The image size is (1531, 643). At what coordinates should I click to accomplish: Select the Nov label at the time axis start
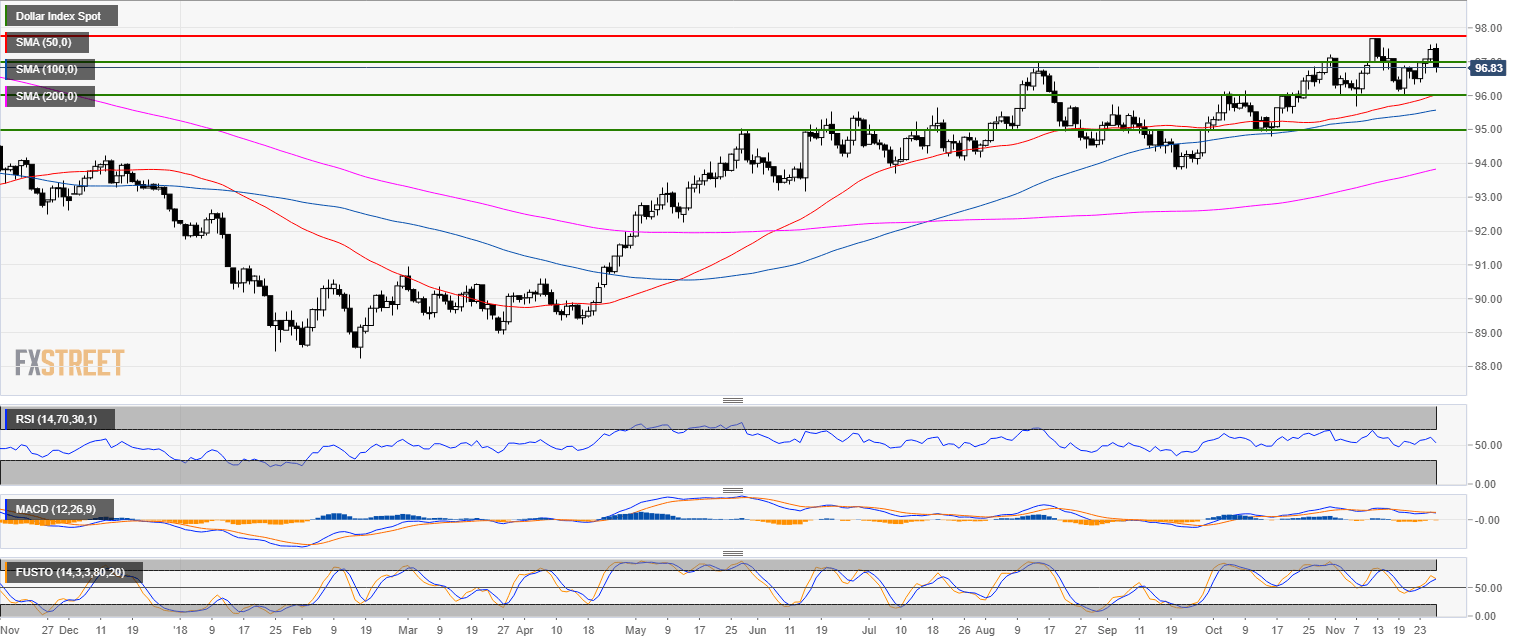pyautogui.click(x=10, y=632)
